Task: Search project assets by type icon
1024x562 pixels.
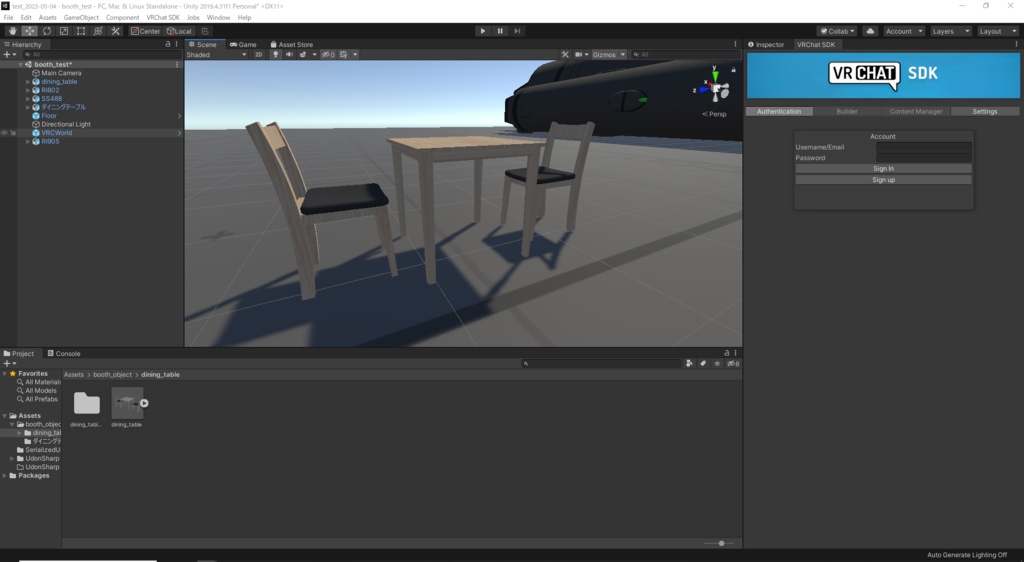Action: [x=689, y=363]
